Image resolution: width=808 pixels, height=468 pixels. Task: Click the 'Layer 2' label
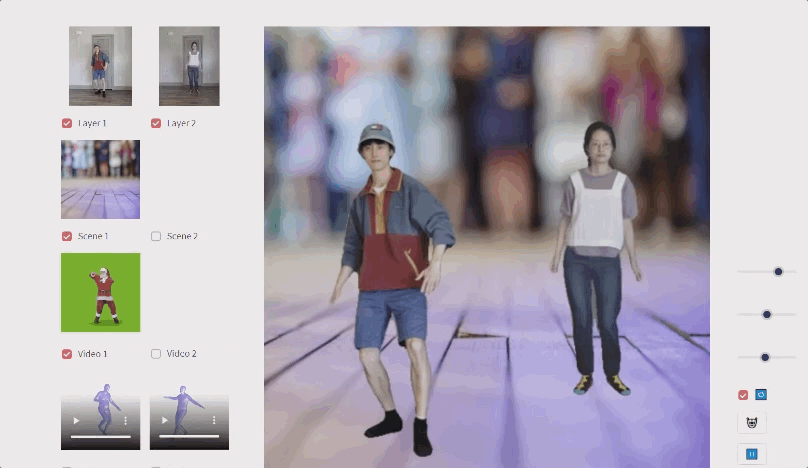181,123
